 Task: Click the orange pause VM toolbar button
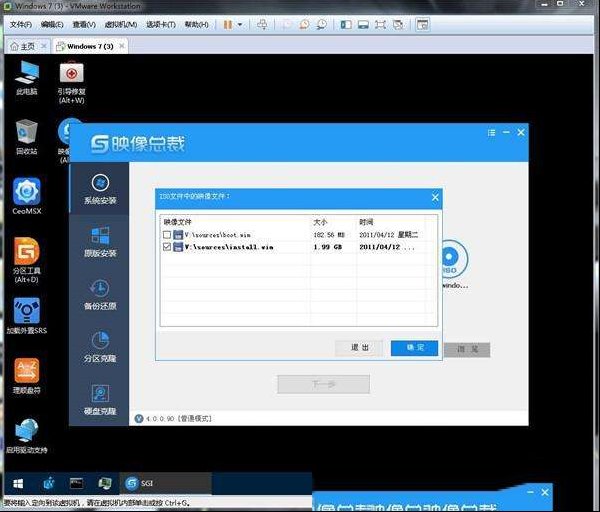(228, 25)
